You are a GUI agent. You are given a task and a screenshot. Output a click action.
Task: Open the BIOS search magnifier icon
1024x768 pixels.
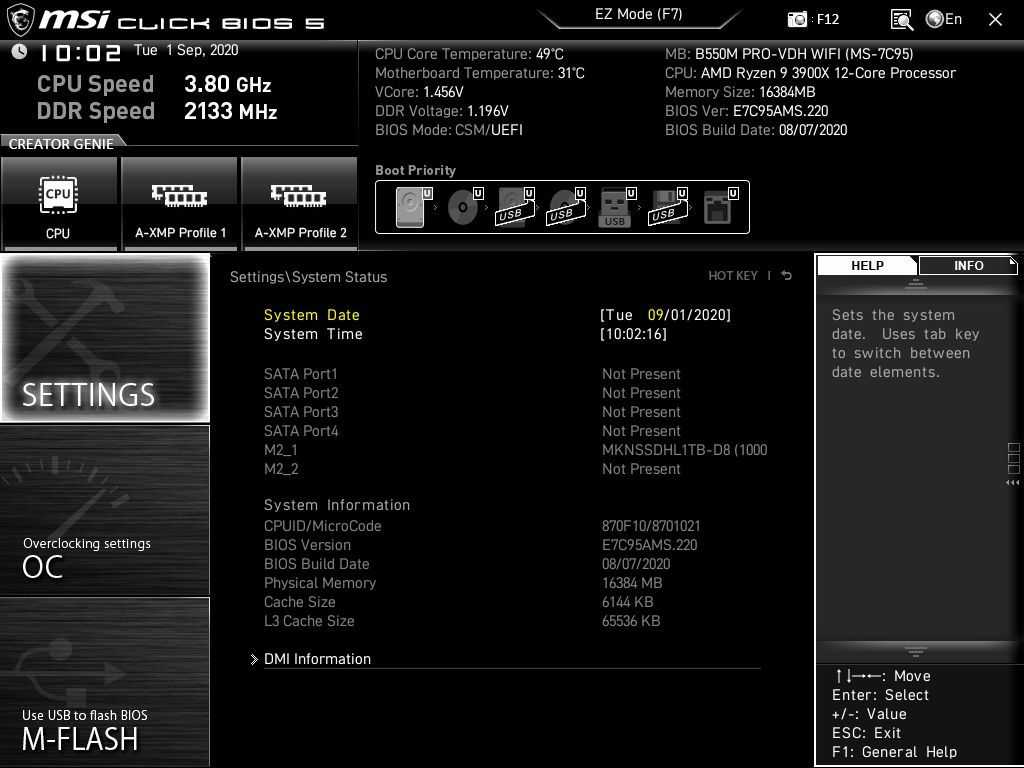(x=902, y=20)
